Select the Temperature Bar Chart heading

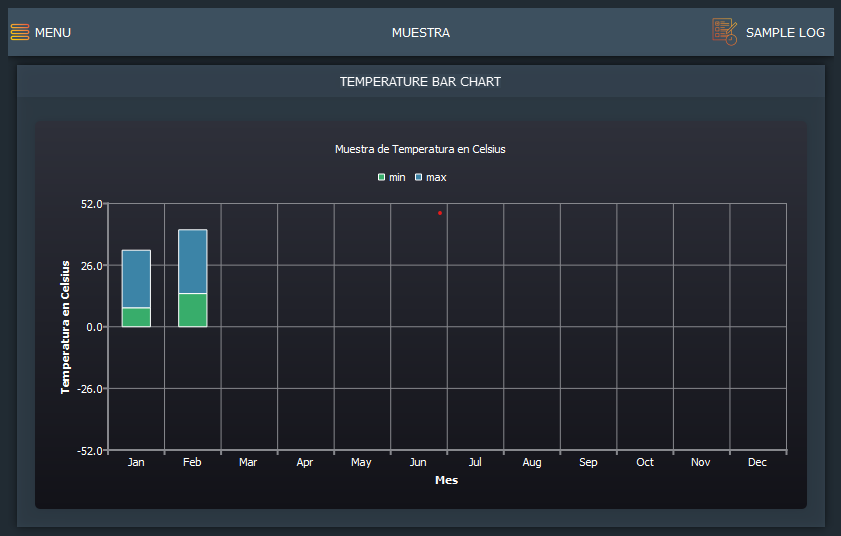click(420, 81)
